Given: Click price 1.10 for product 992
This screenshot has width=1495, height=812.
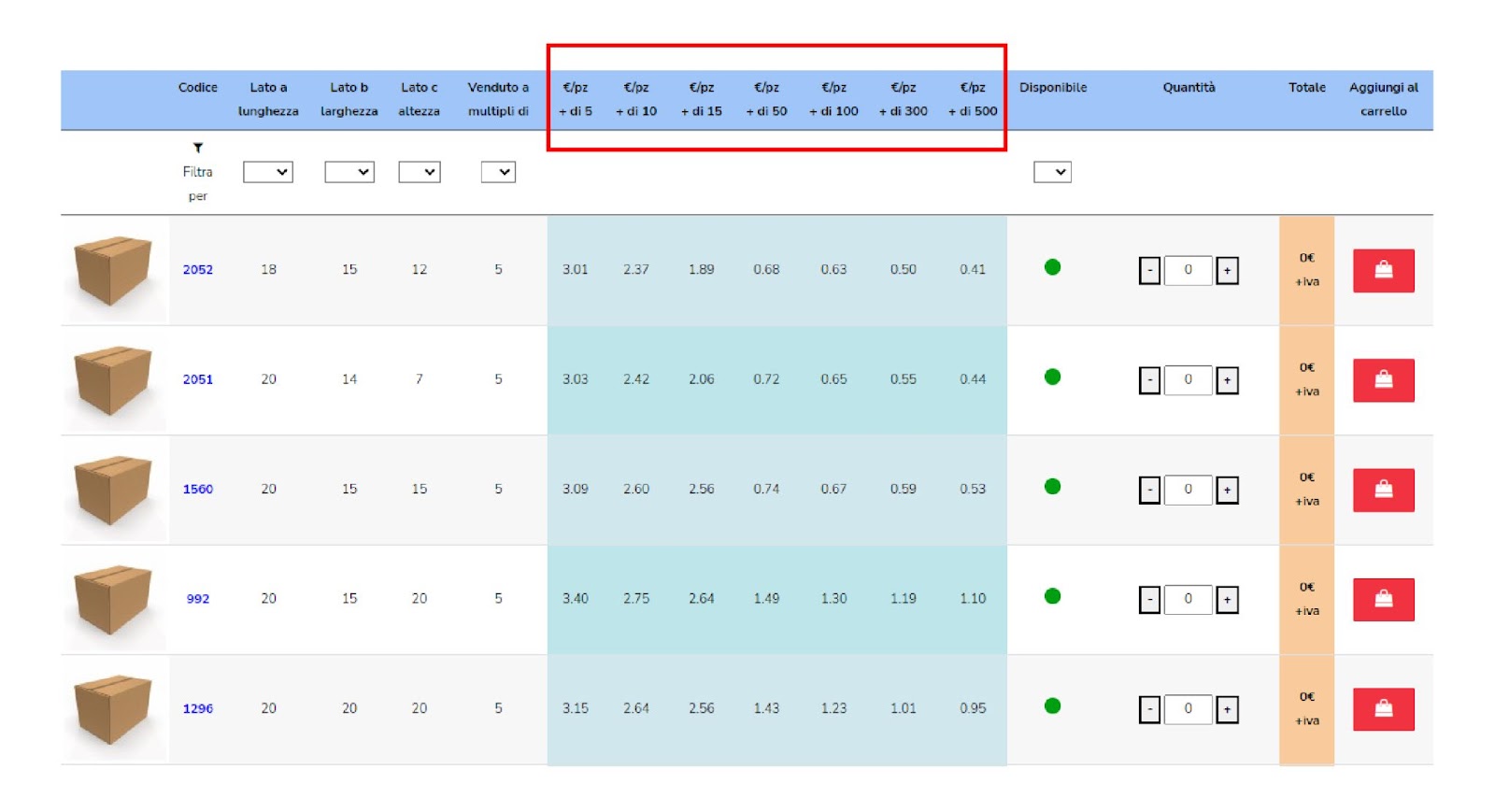Looking at the screenshot, I should 973,599.
